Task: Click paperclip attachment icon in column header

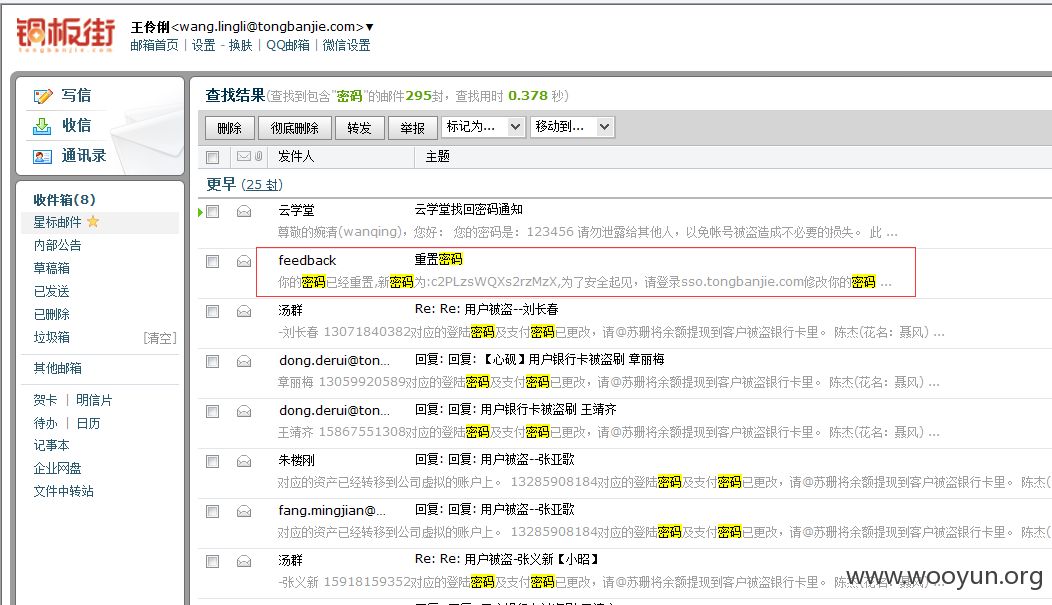Action: tap(258, 156)
